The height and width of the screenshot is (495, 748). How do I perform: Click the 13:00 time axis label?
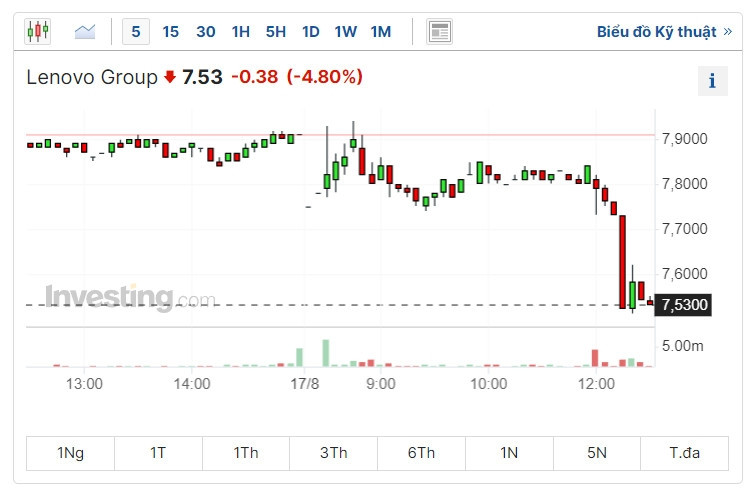pos(84,384)
